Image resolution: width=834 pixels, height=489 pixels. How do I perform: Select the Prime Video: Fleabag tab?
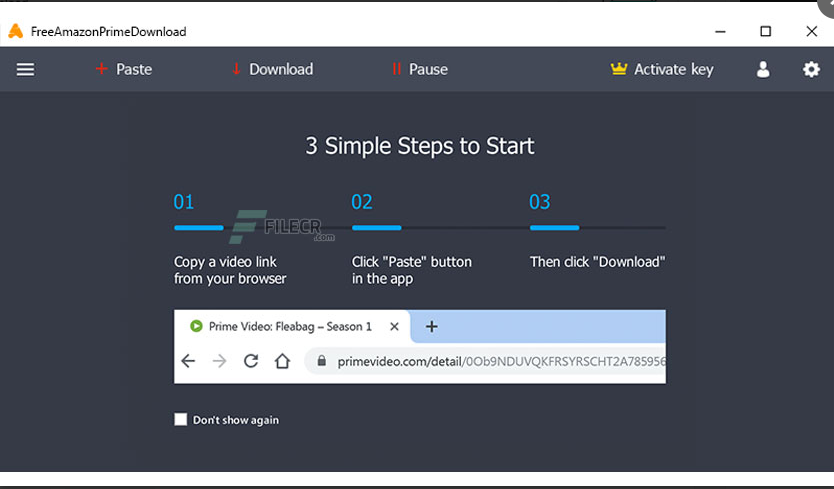click(291, 326)
